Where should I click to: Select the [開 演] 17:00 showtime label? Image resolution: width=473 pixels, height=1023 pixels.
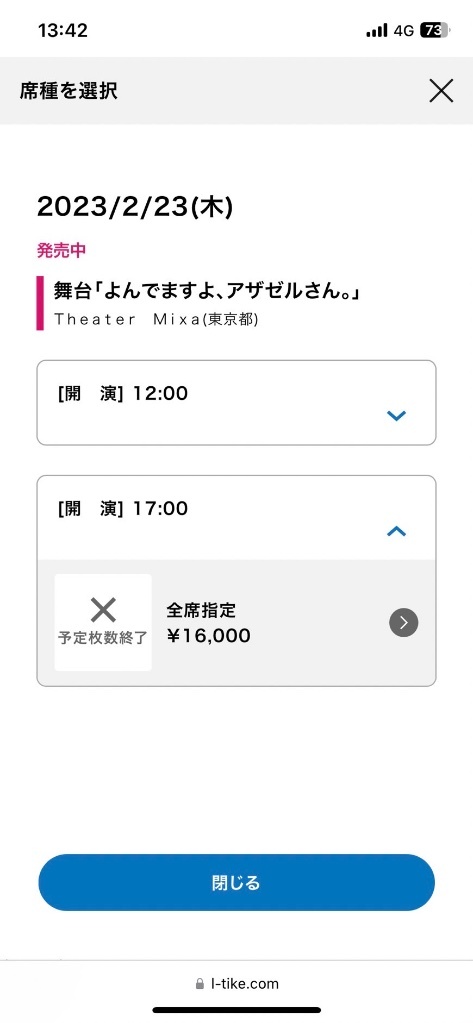coord(123,508)
